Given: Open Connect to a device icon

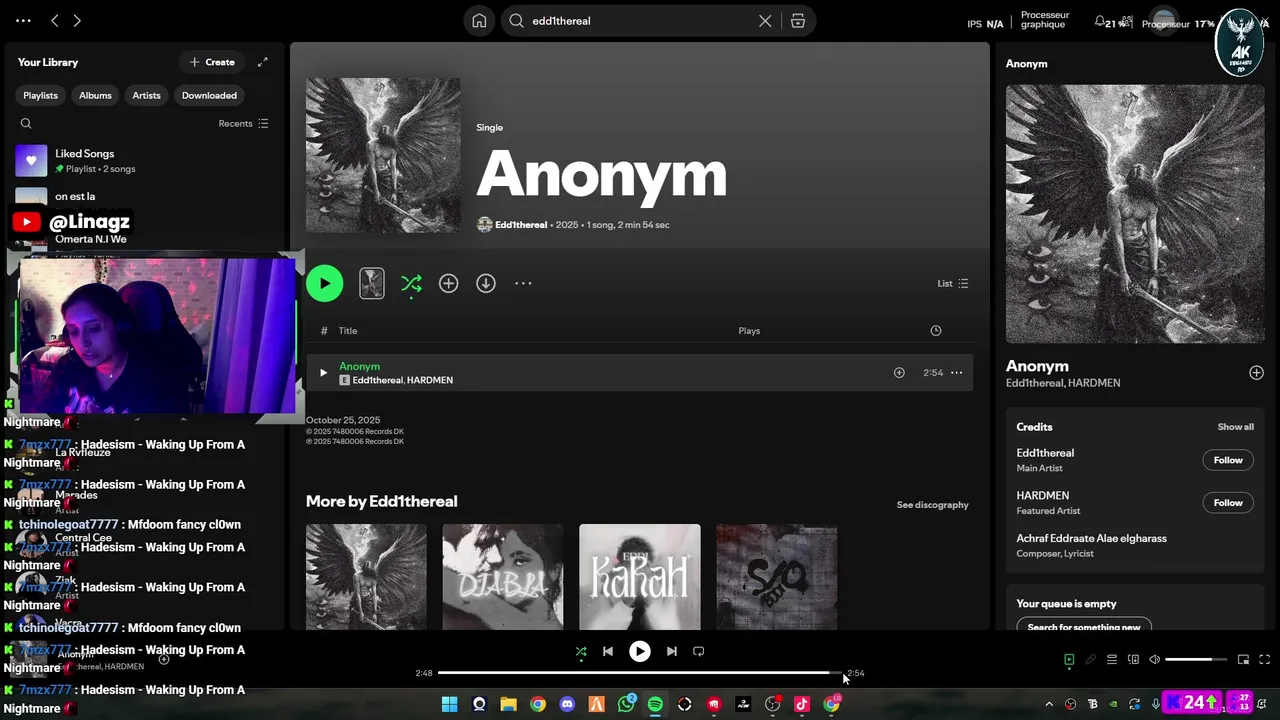Looking at the screenshot, I should pyautogui.click(x=1133, y=660).
